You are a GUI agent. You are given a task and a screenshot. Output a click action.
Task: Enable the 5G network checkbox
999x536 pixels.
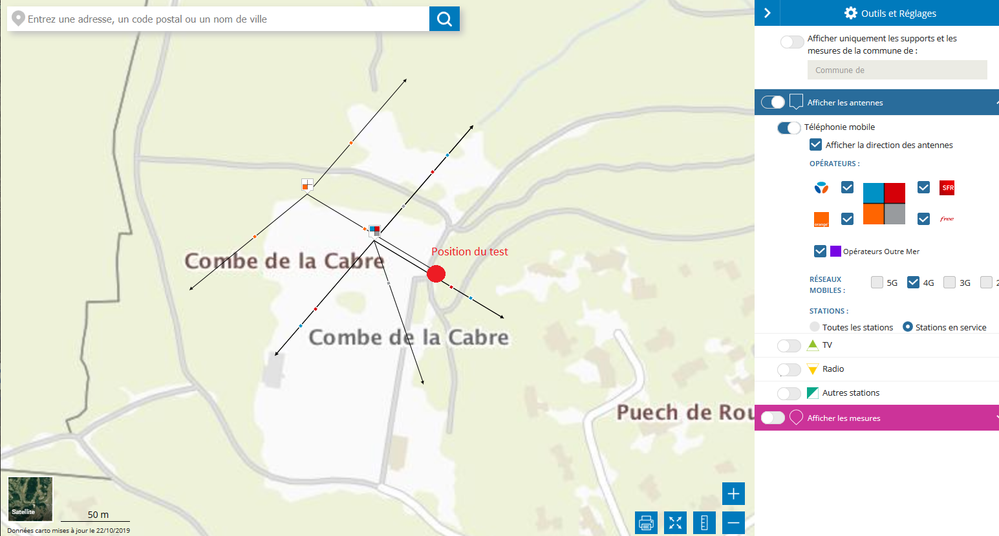(877, 282)
